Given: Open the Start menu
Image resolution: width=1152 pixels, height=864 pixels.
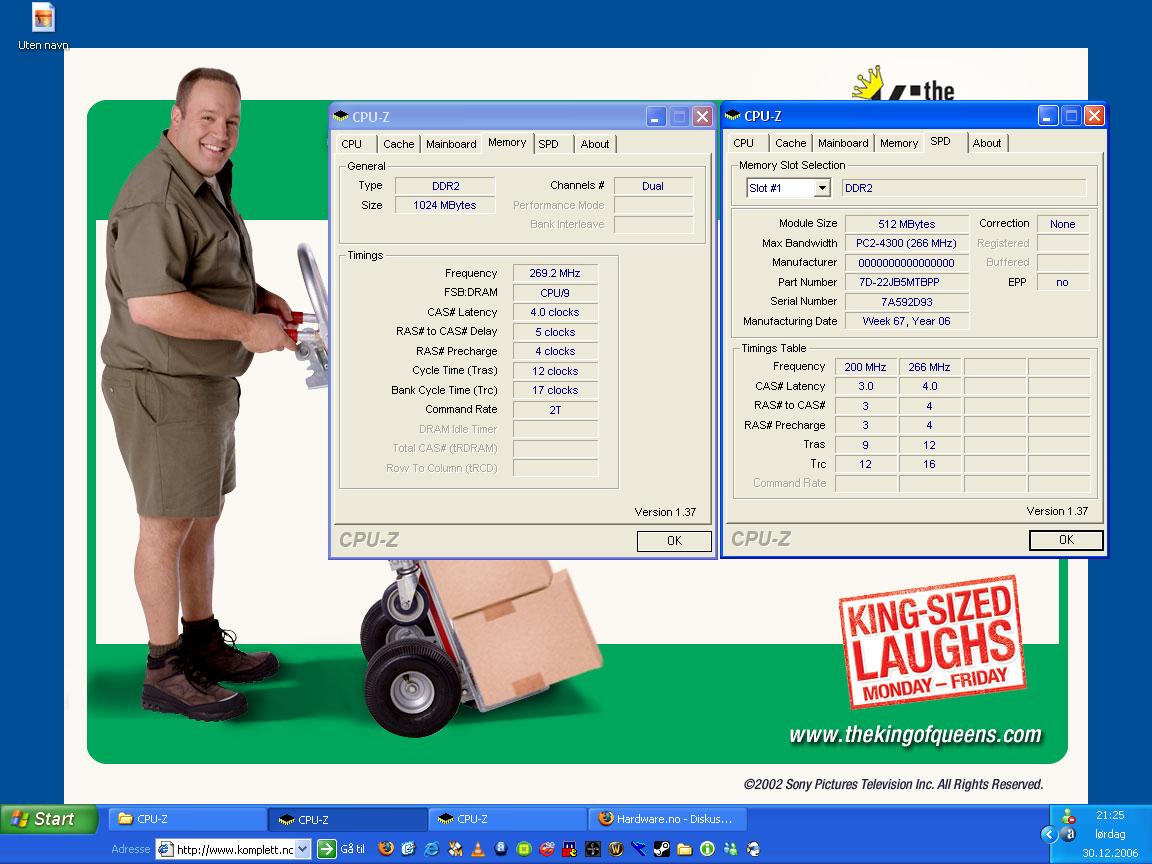Looking at the screenshot, I should coord(49,819).
